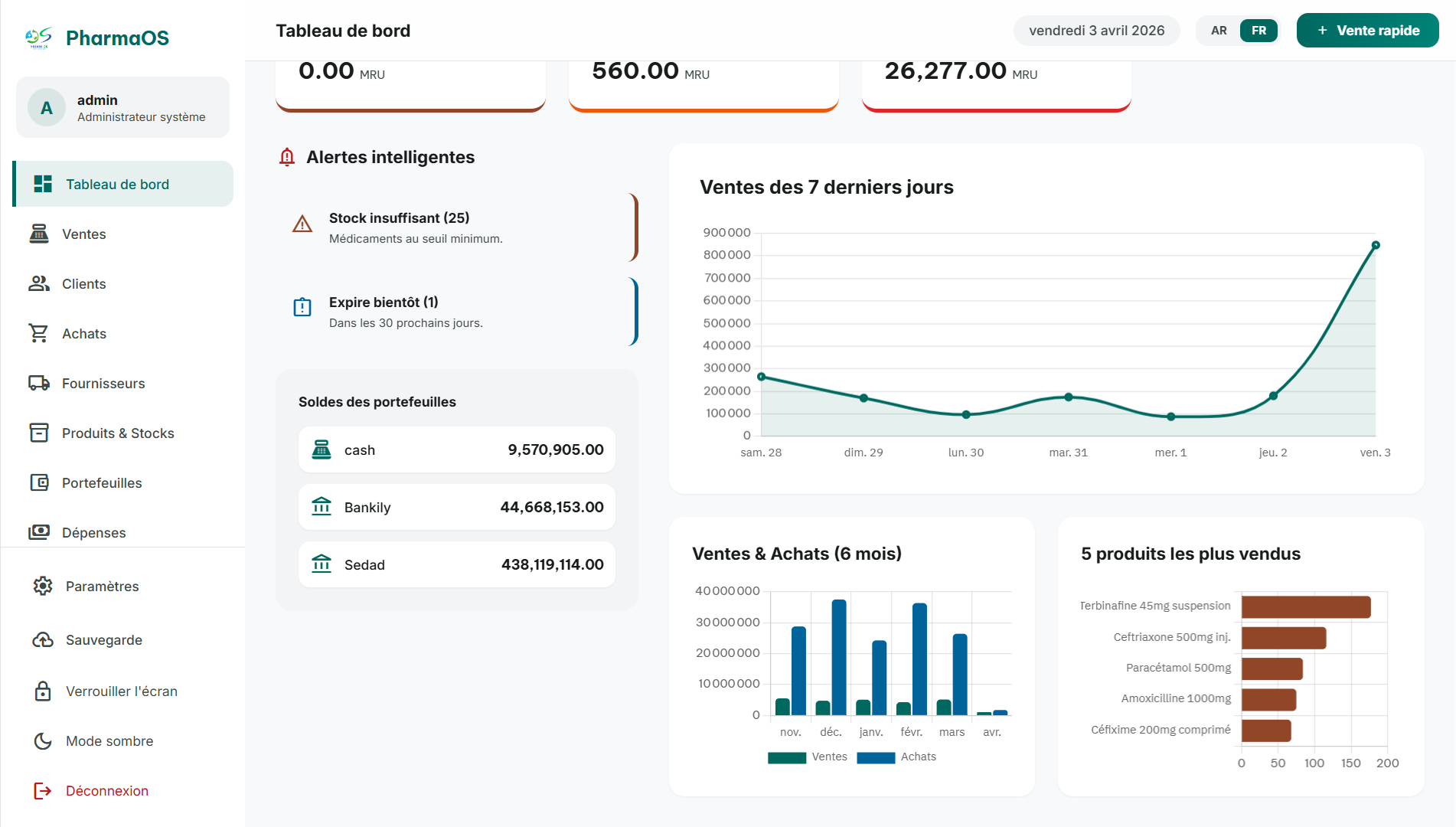Enable Mode sombre
The height and width of the screenshot is (827, 1456).
(109, 740)
